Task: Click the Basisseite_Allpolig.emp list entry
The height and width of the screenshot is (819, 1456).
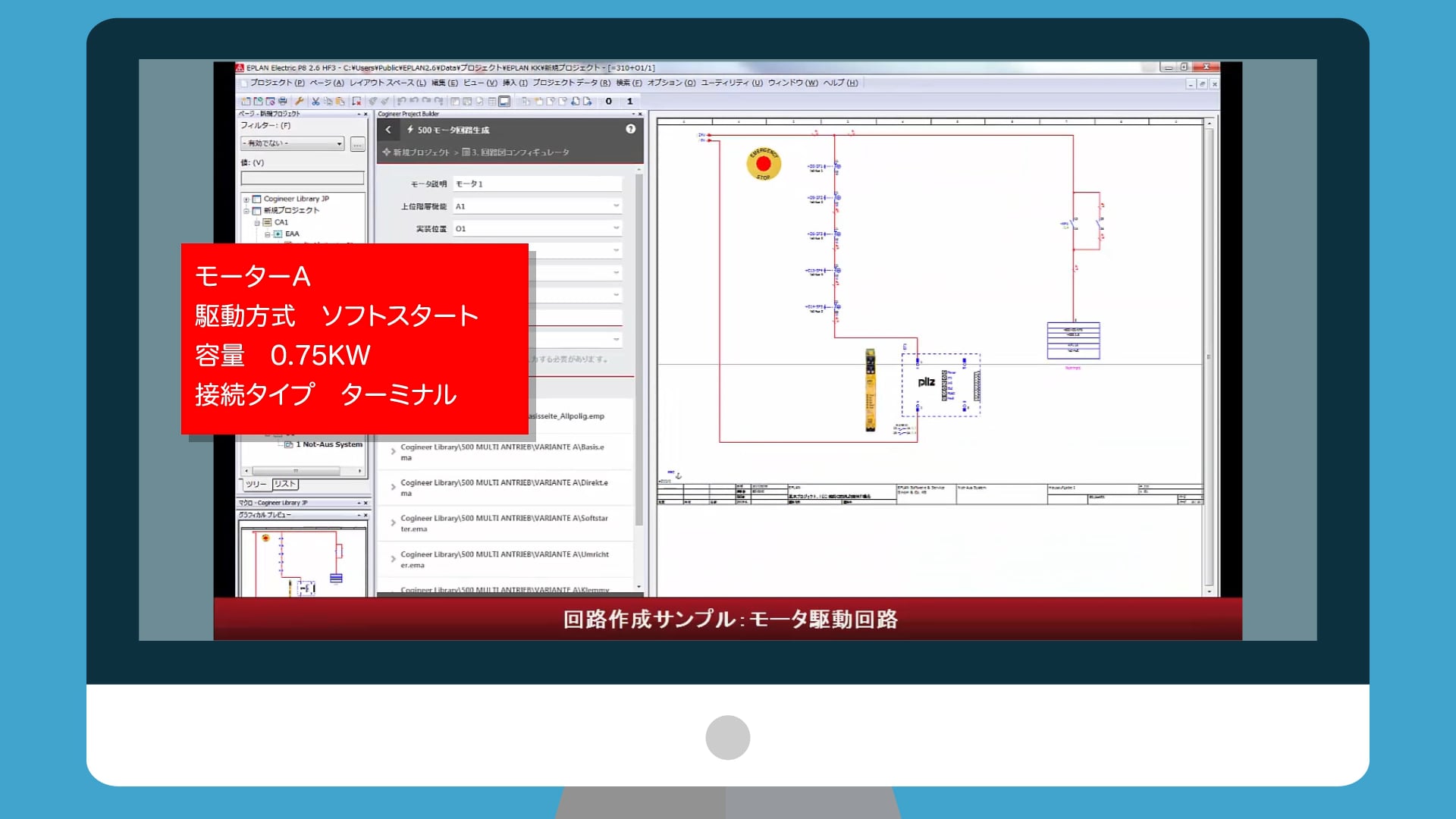Action: point(567,416)
